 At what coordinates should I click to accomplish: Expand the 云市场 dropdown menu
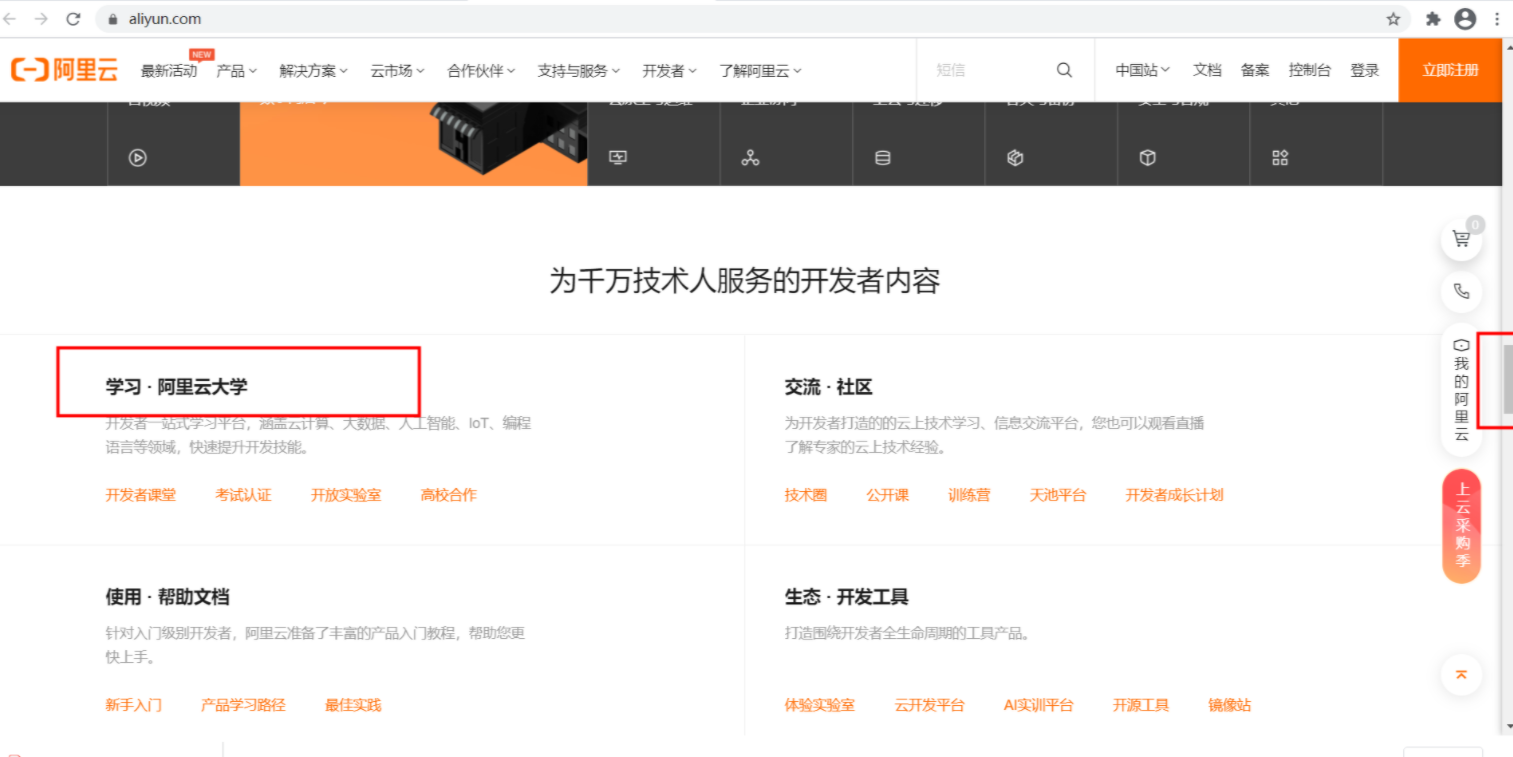click(398, 70)
